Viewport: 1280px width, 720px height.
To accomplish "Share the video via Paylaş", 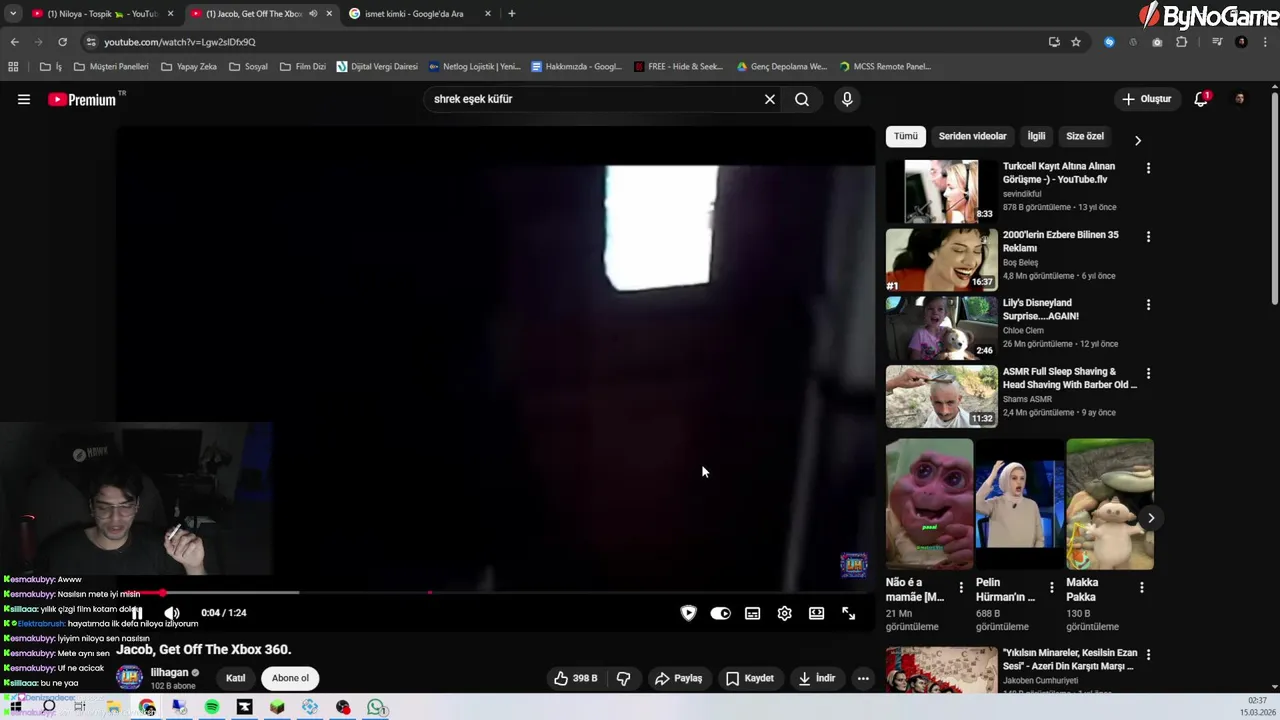I will coord(678,678).
